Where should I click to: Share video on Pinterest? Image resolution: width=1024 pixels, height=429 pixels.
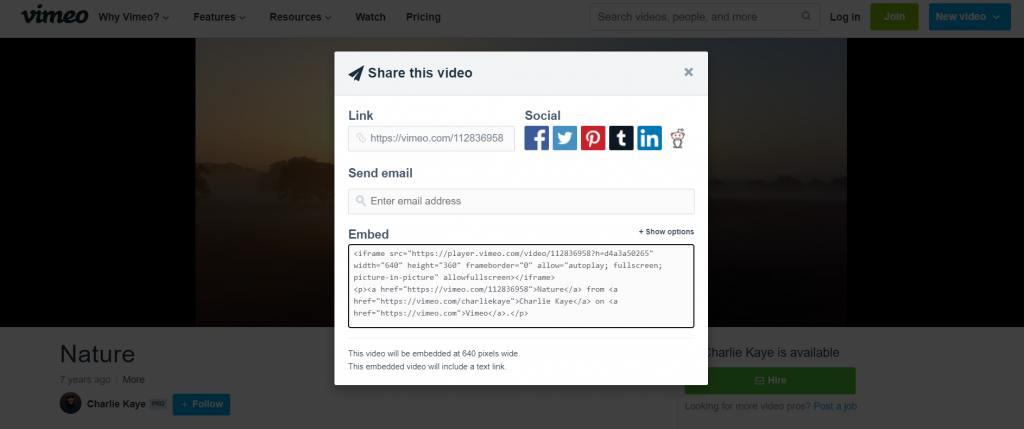tap(593, 138)
